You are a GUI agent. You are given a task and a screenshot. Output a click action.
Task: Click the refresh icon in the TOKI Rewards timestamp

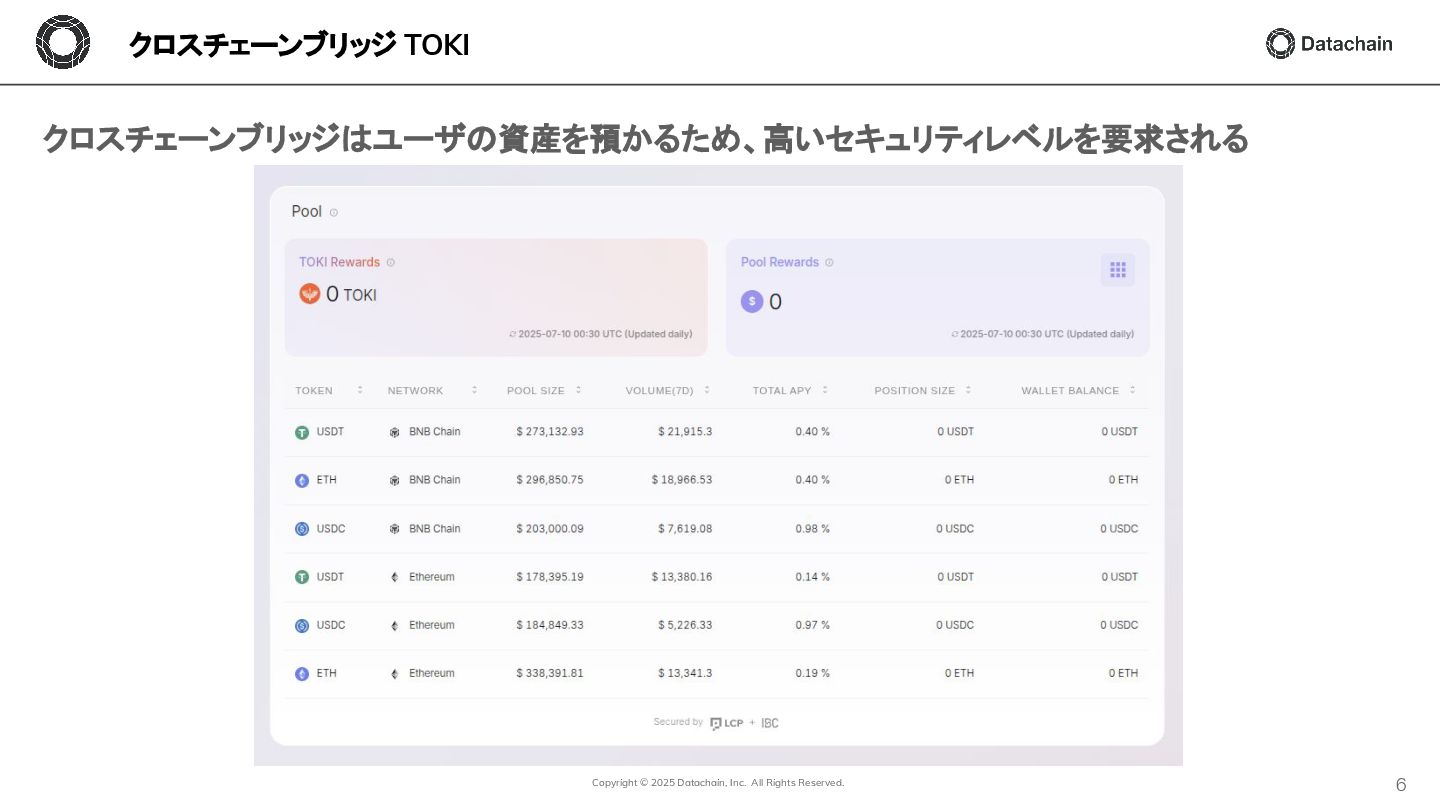pyautogui.click(x=513, y=334)
